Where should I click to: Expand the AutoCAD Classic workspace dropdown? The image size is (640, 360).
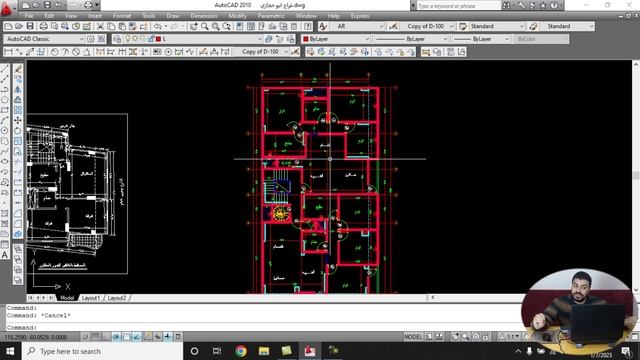coord(82,39)
